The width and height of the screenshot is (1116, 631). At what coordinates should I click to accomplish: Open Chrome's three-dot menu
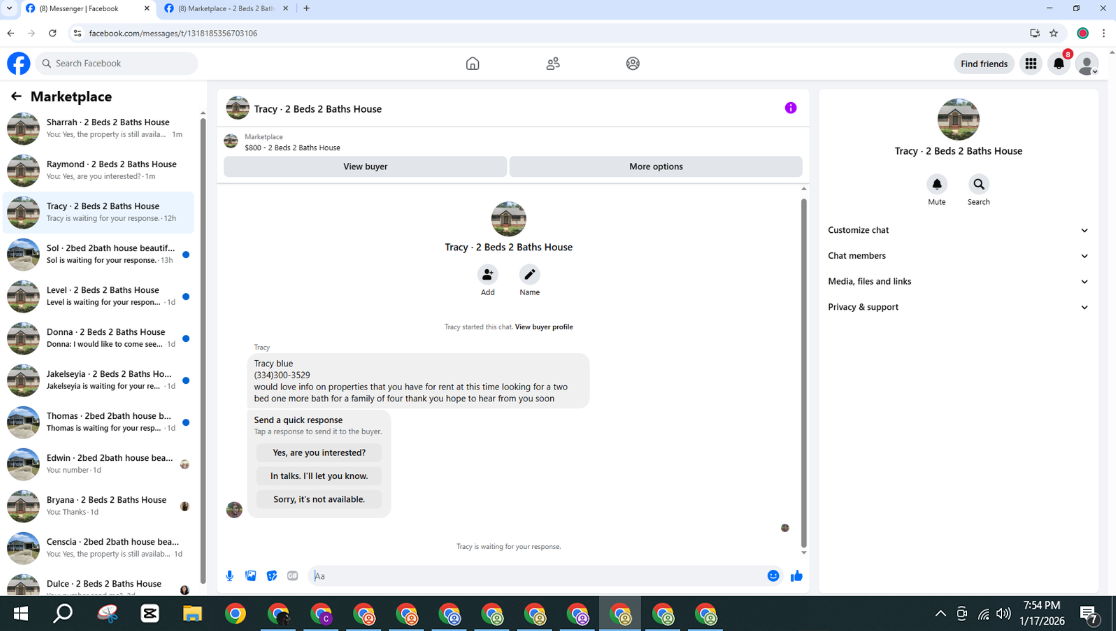coord(1103,33)
